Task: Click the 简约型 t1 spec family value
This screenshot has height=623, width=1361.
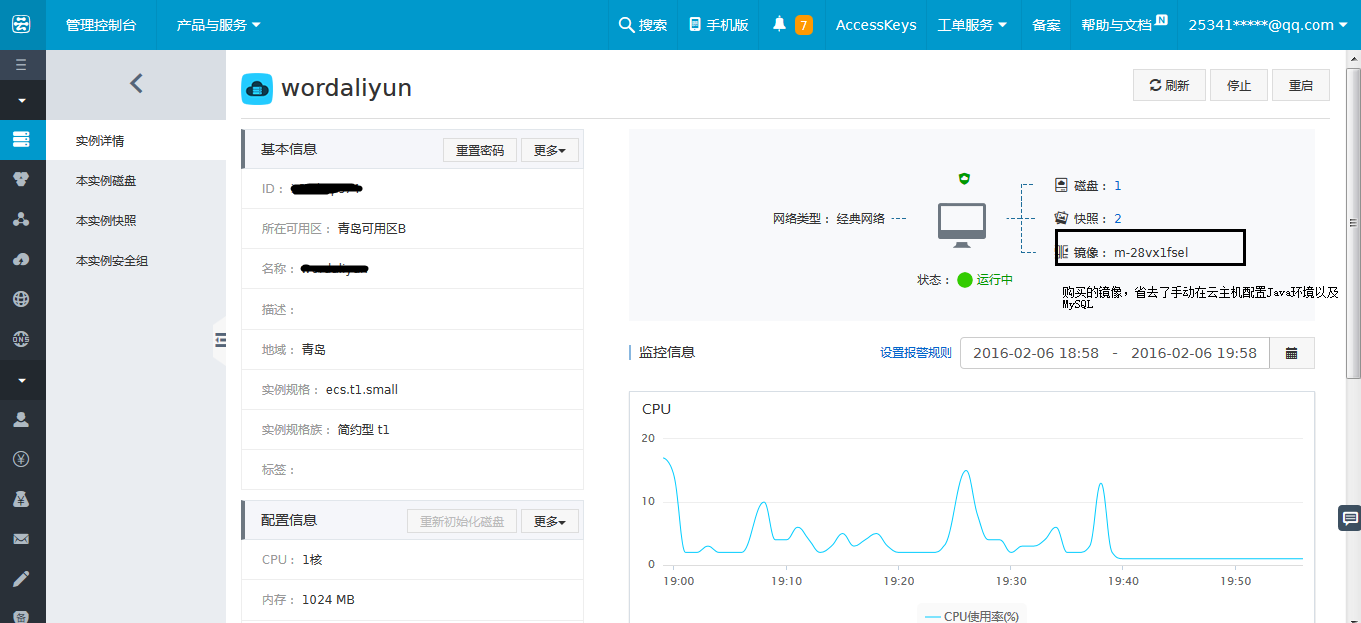Action: 363,429
